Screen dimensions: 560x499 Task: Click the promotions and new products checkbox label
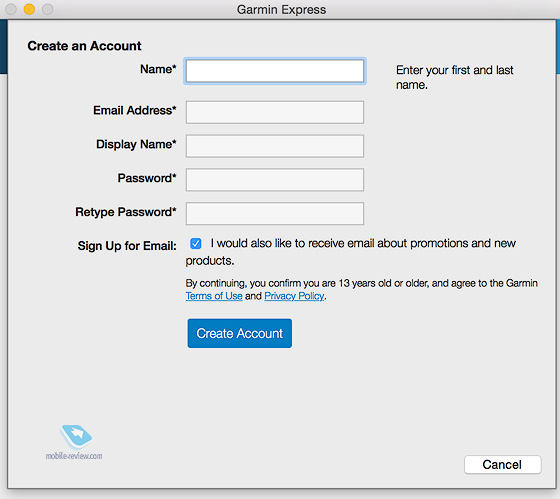pyautogui.click(x=351, y=252)
